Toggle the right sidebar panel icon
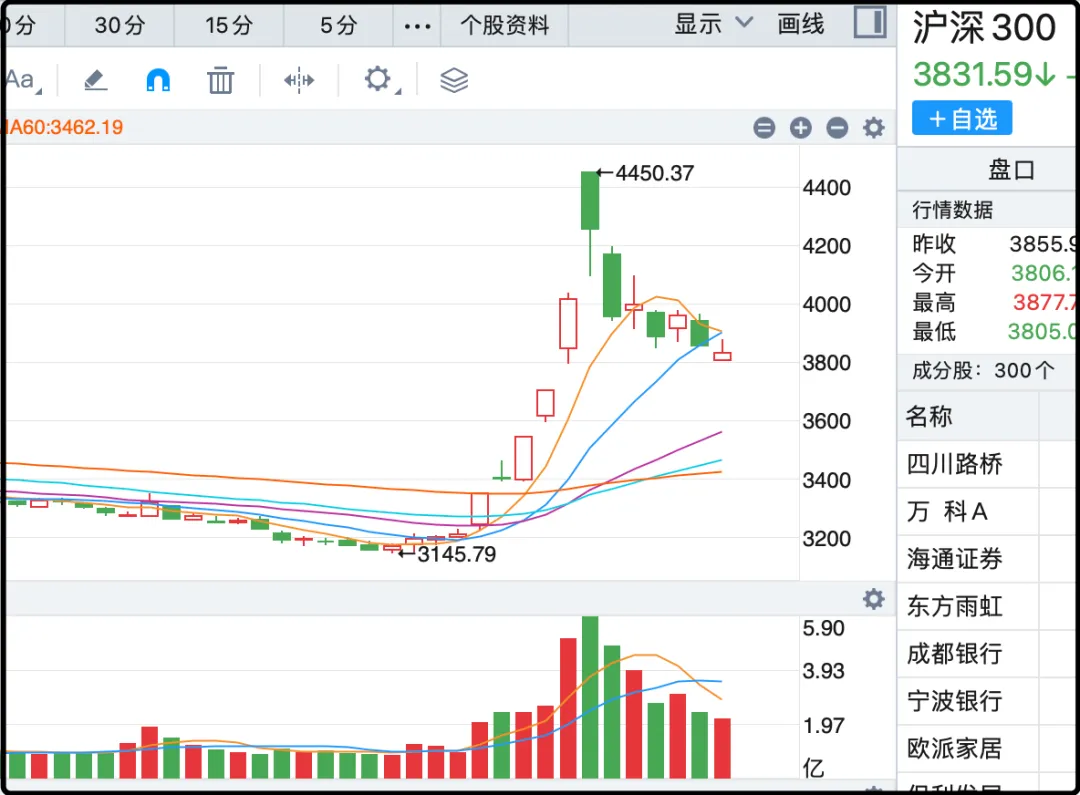This screenshot has height=795, width=1080. pos(870,23)
